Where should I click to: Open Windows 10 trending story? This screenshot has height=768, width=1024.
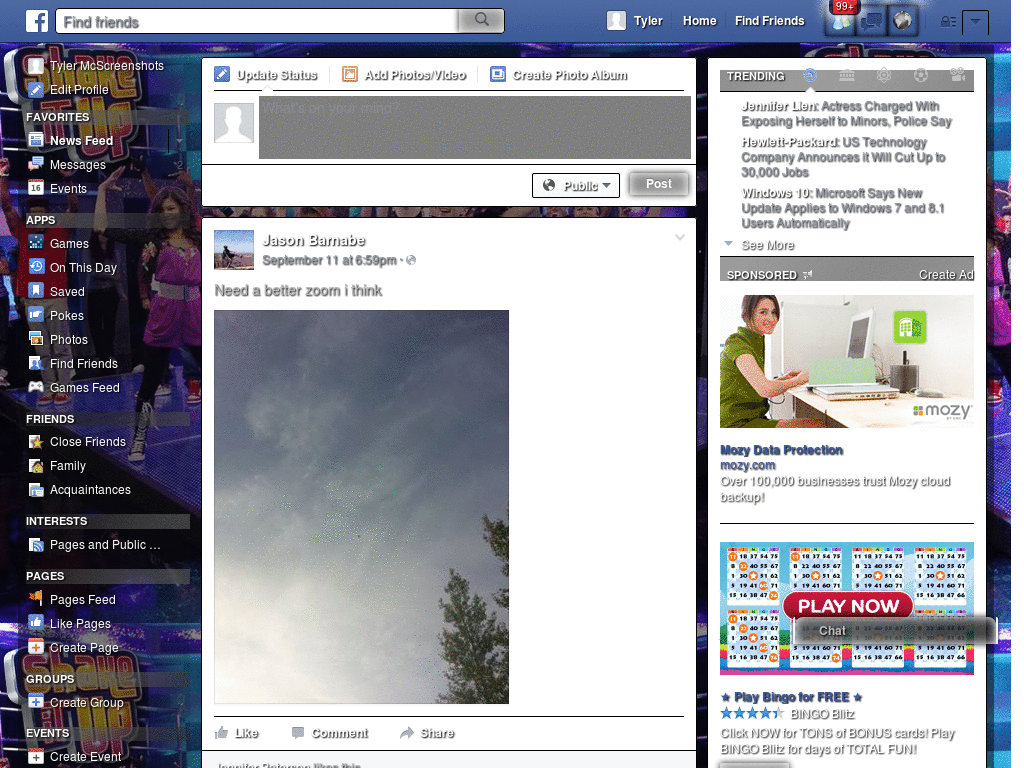tap(842, 208)
